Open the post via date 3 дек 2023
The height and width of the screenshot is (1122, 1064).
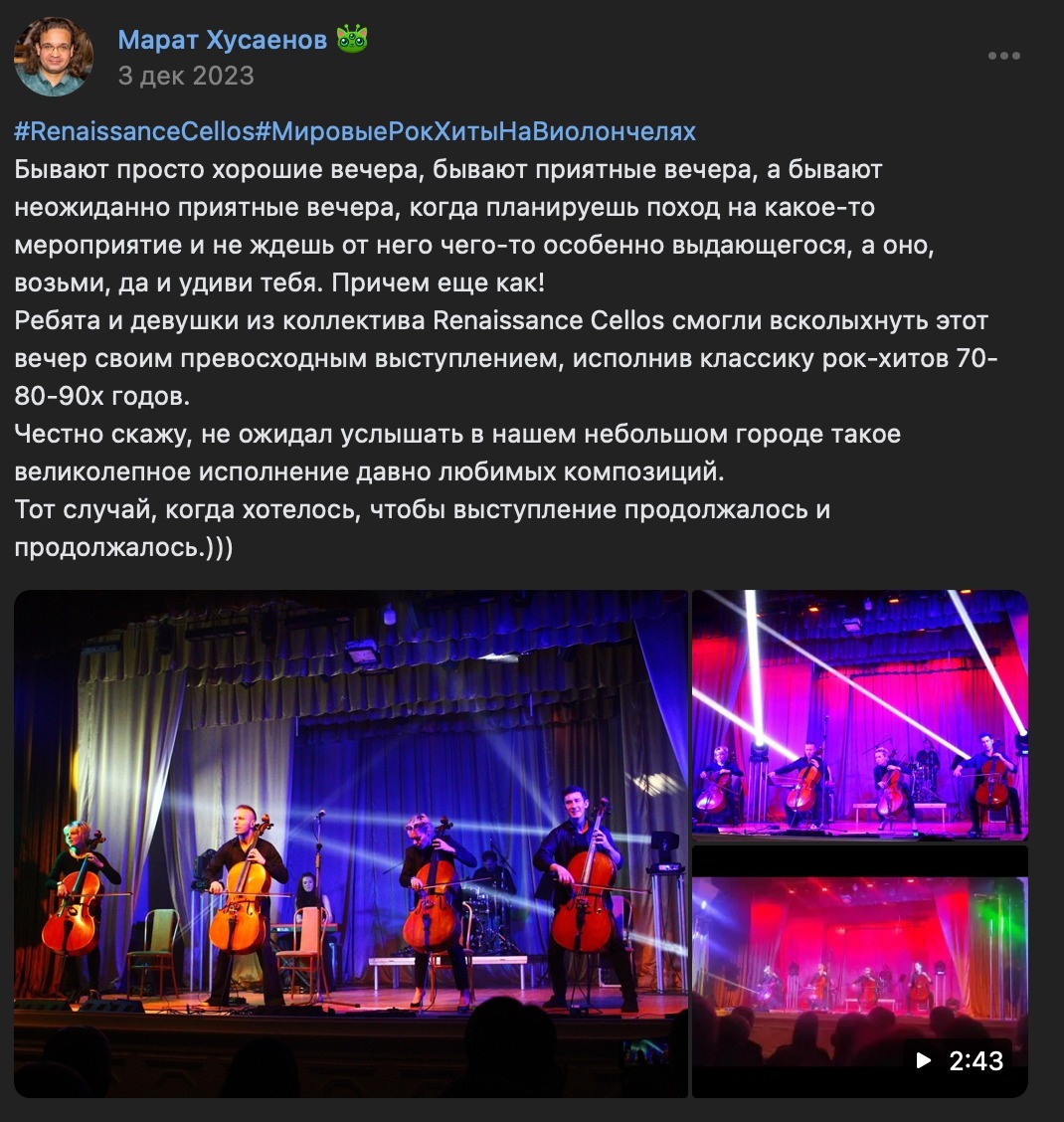[186, 76]
